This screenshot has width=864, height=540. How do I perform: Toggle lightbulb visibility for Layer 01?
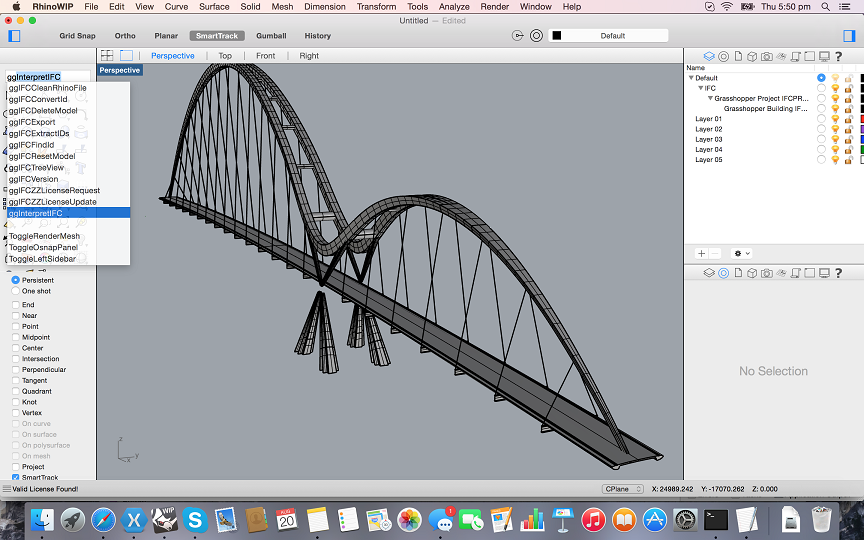click(835, 119)
